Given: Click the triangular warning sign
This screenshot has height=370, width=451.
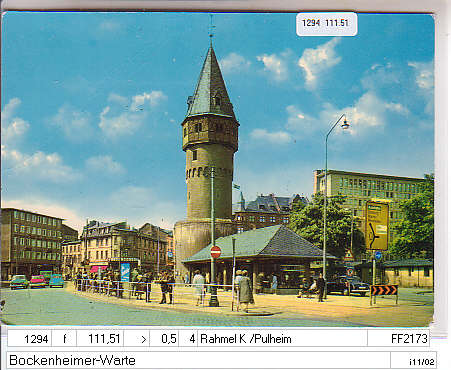Looking at the screenshot, I should pos(349,256).
